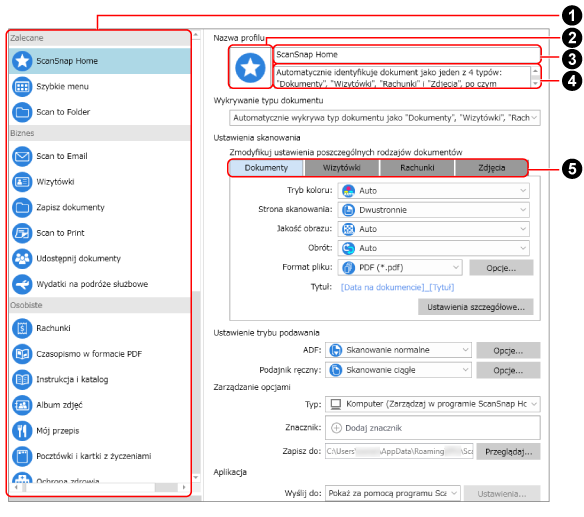Click the Mój przepis cutlery icon

pyautogui.click(x=22, y=431)
